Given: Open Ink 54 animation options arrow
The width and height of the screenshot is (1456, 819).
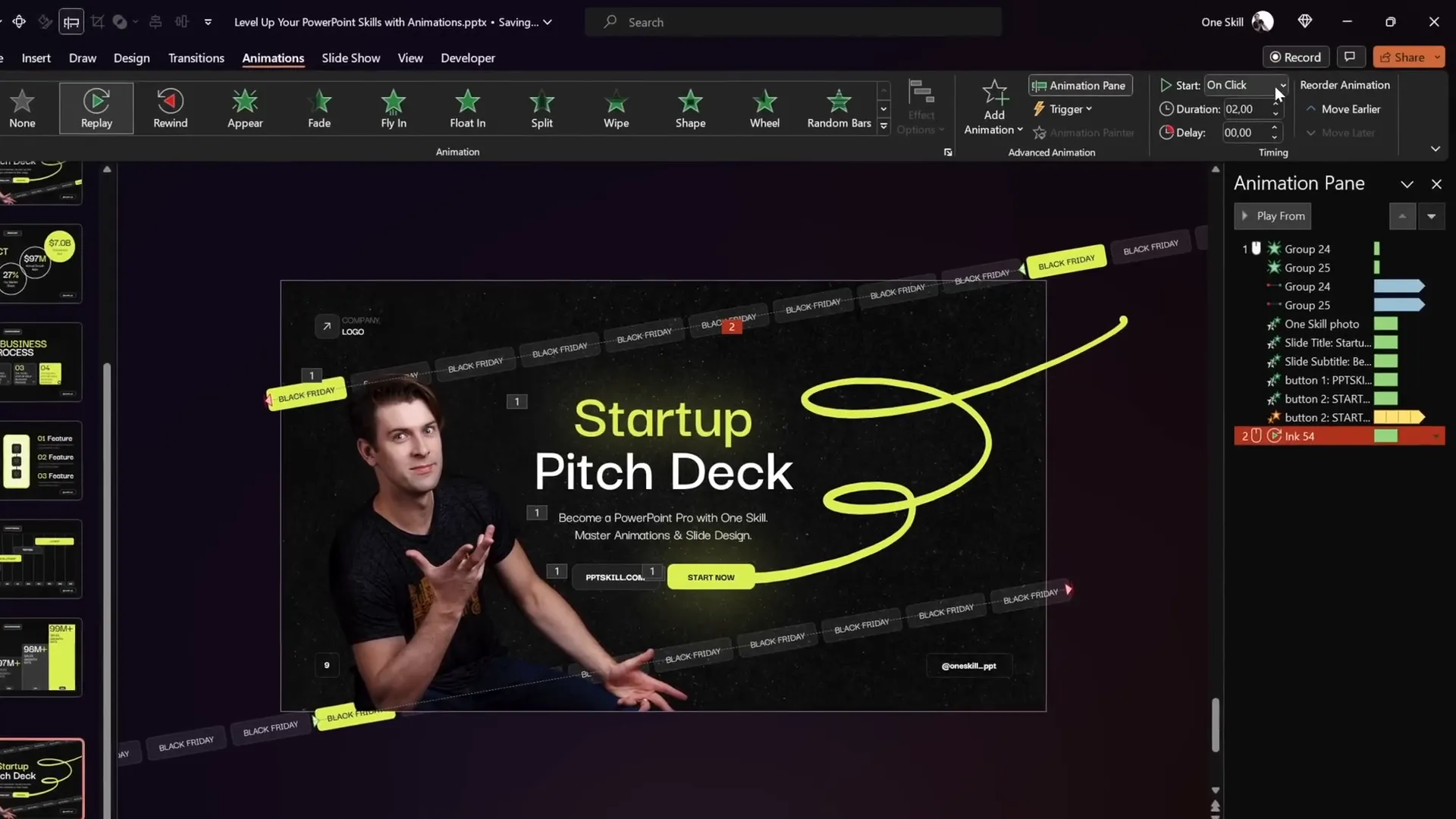Looking at the screenshot, I should click(1436, 436).
